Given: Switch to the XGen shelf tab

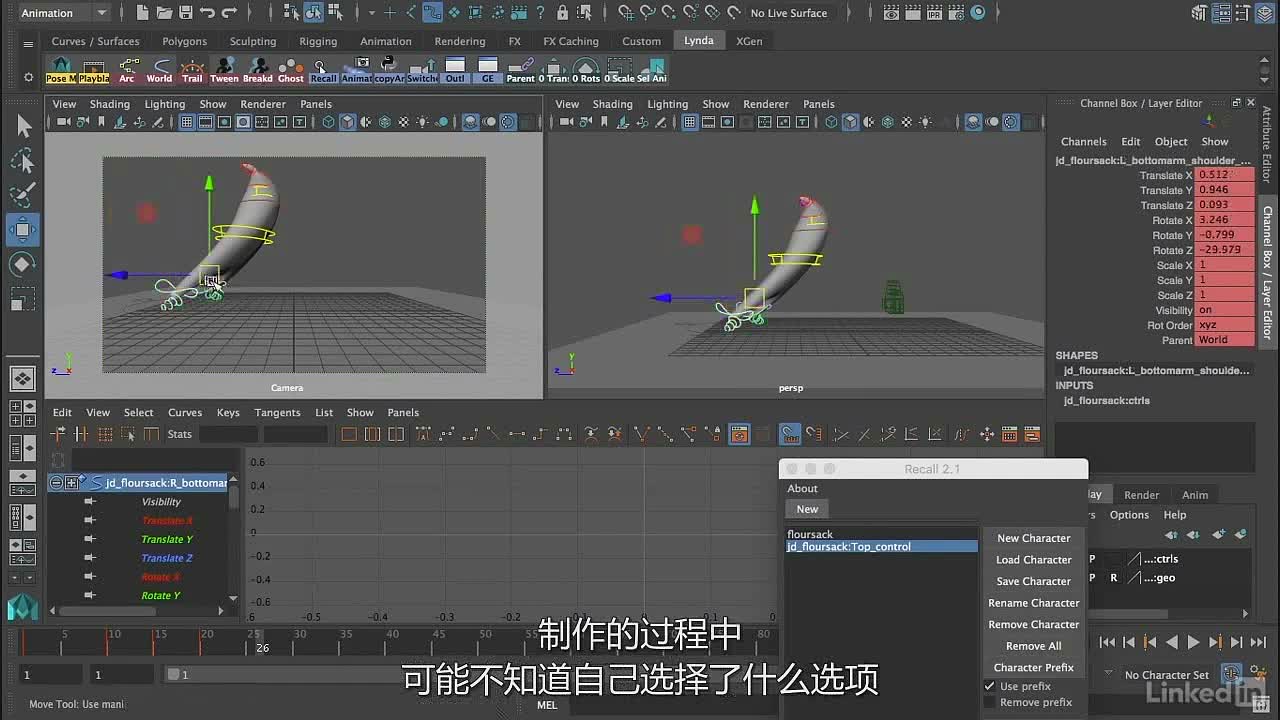Looking at the screenshot, I should click(x=749, y=41).
